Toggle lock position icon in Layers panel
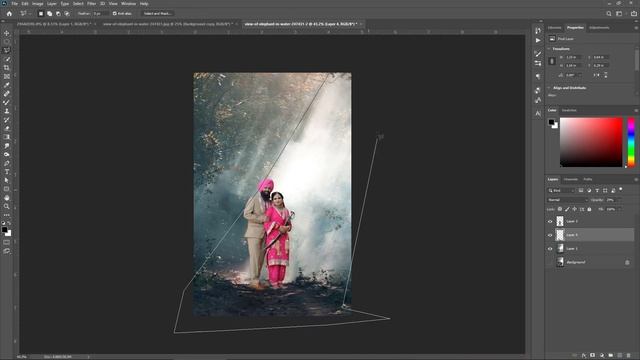This screenshot has height=360, width=640. coord(574,209)
